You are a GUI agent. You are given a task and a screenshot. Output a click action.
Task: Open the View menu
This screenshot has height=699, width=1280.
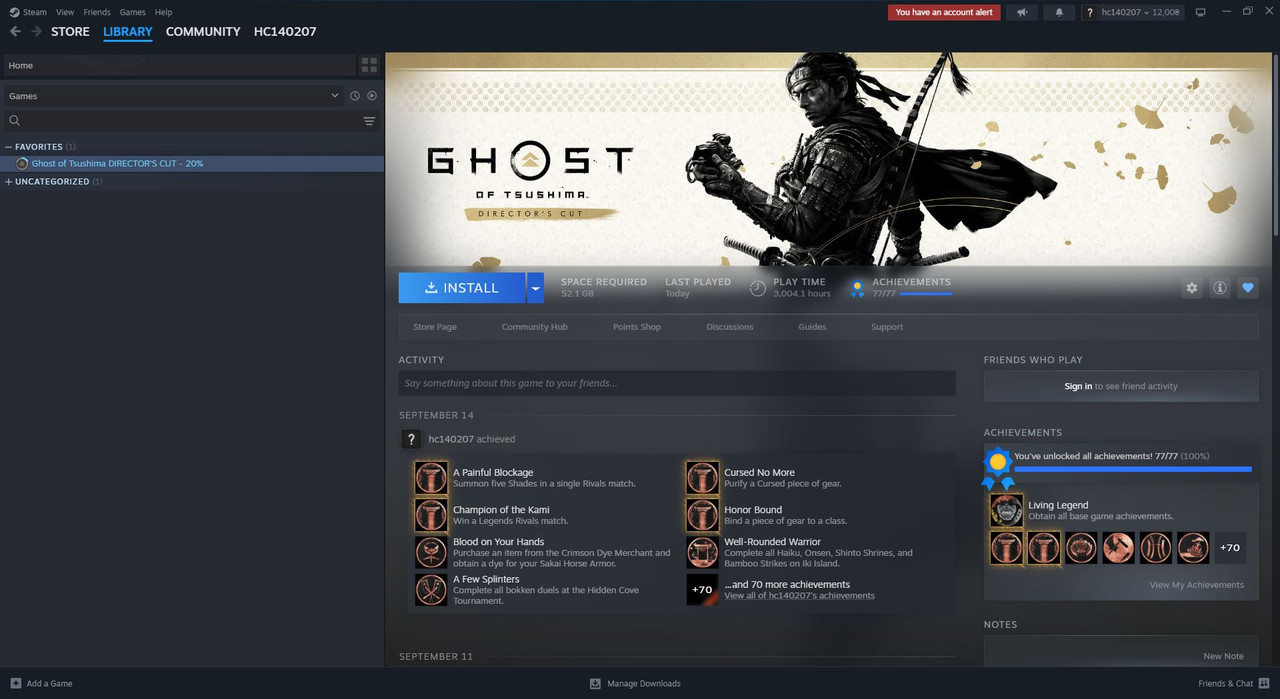[x=65, y=12]
